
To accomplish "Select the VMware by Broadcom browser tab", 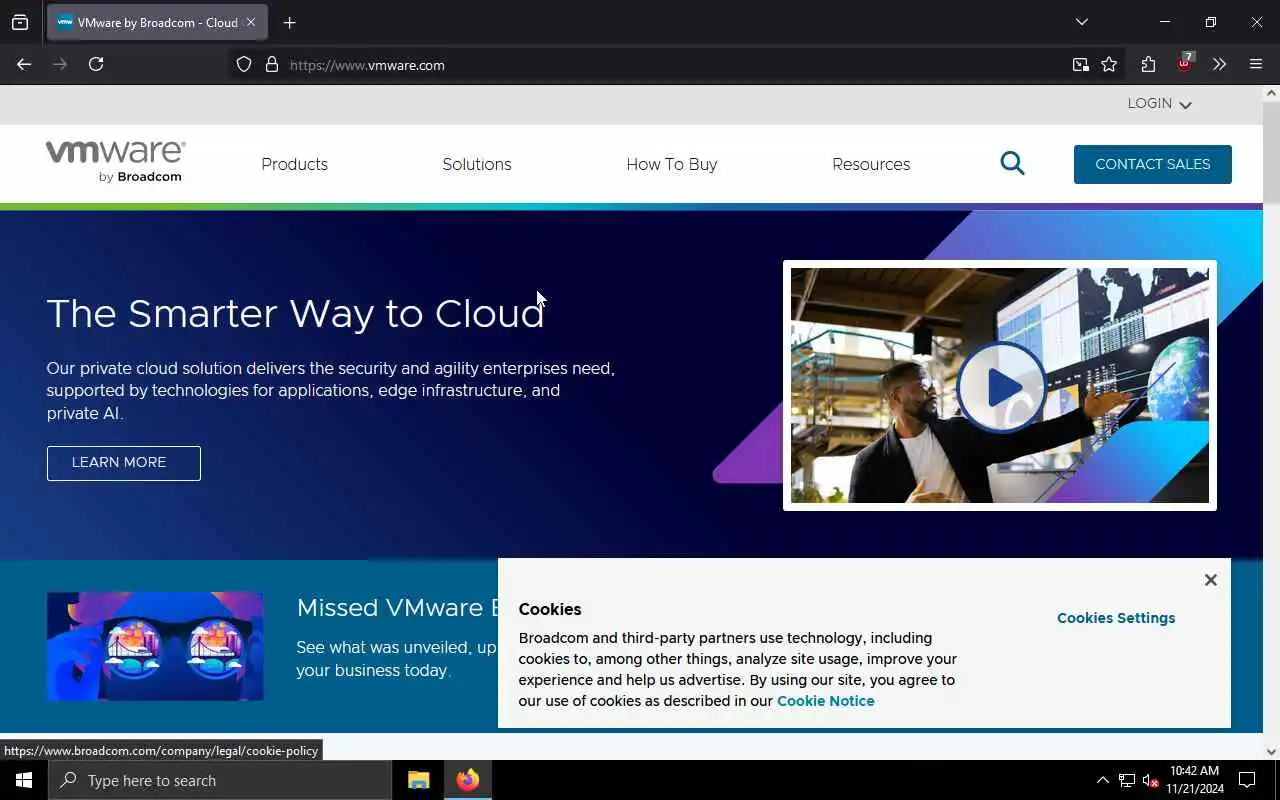I will (157, 22).
